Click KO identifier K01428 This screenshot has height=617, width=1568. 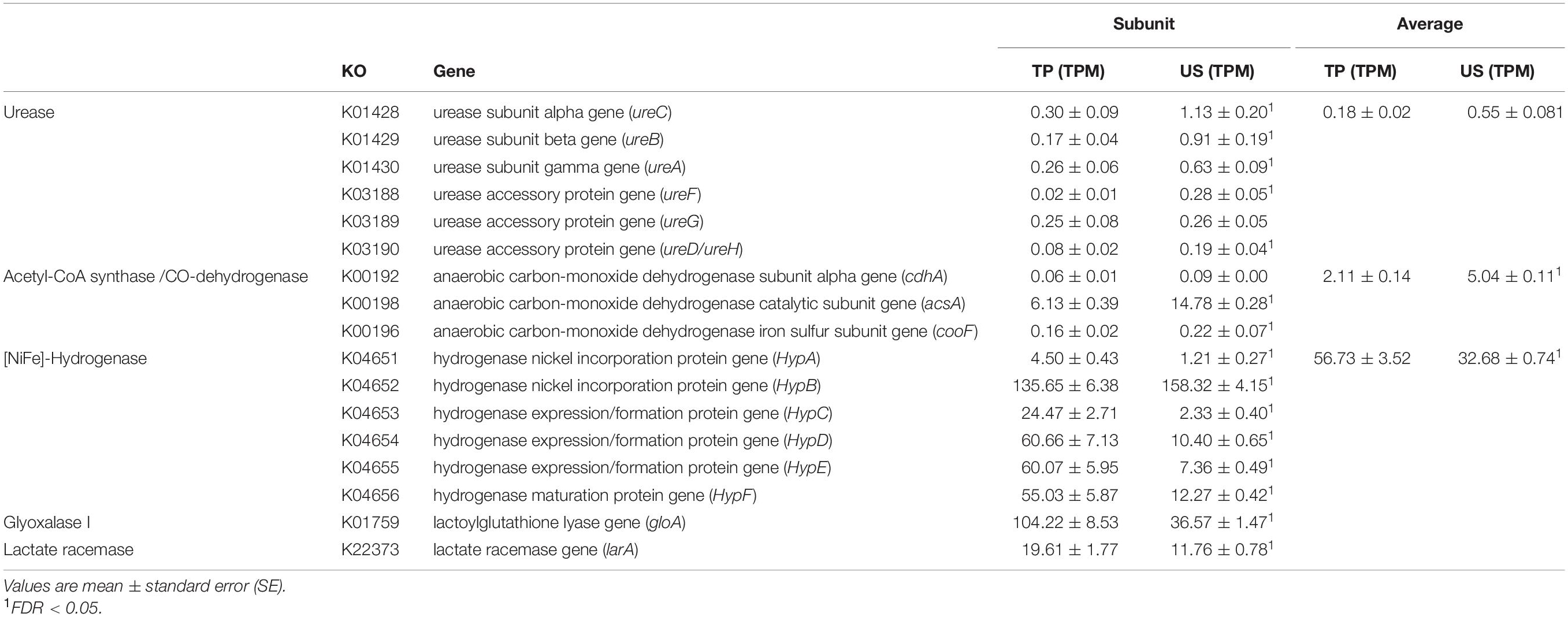pos(370,113)
